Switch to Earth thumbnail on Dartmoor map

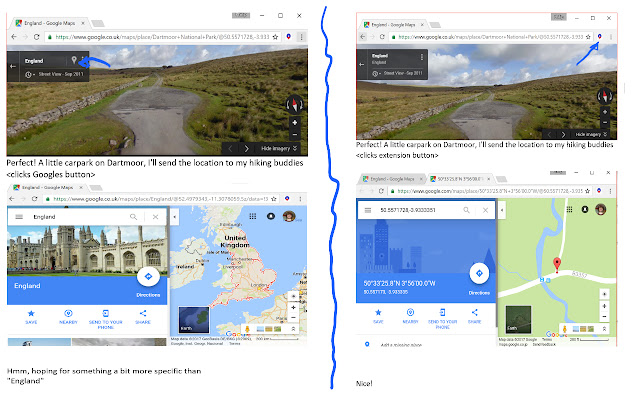tap(518, 319)
